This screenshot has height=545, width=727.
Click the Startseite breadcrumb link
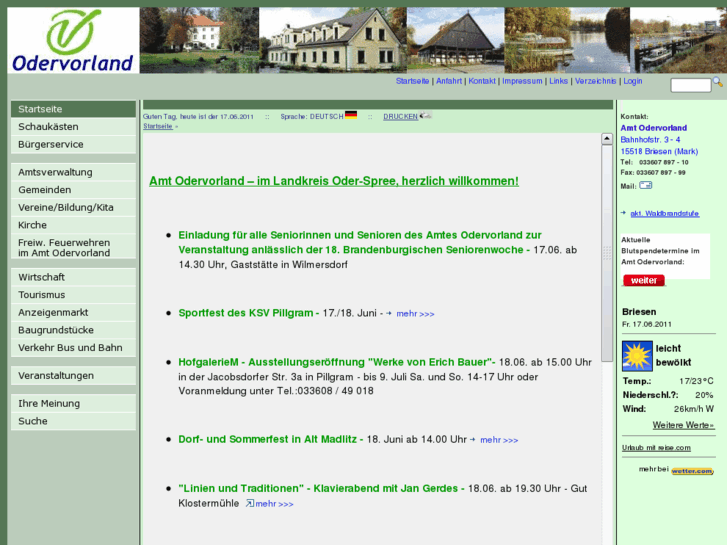point(158,126)
